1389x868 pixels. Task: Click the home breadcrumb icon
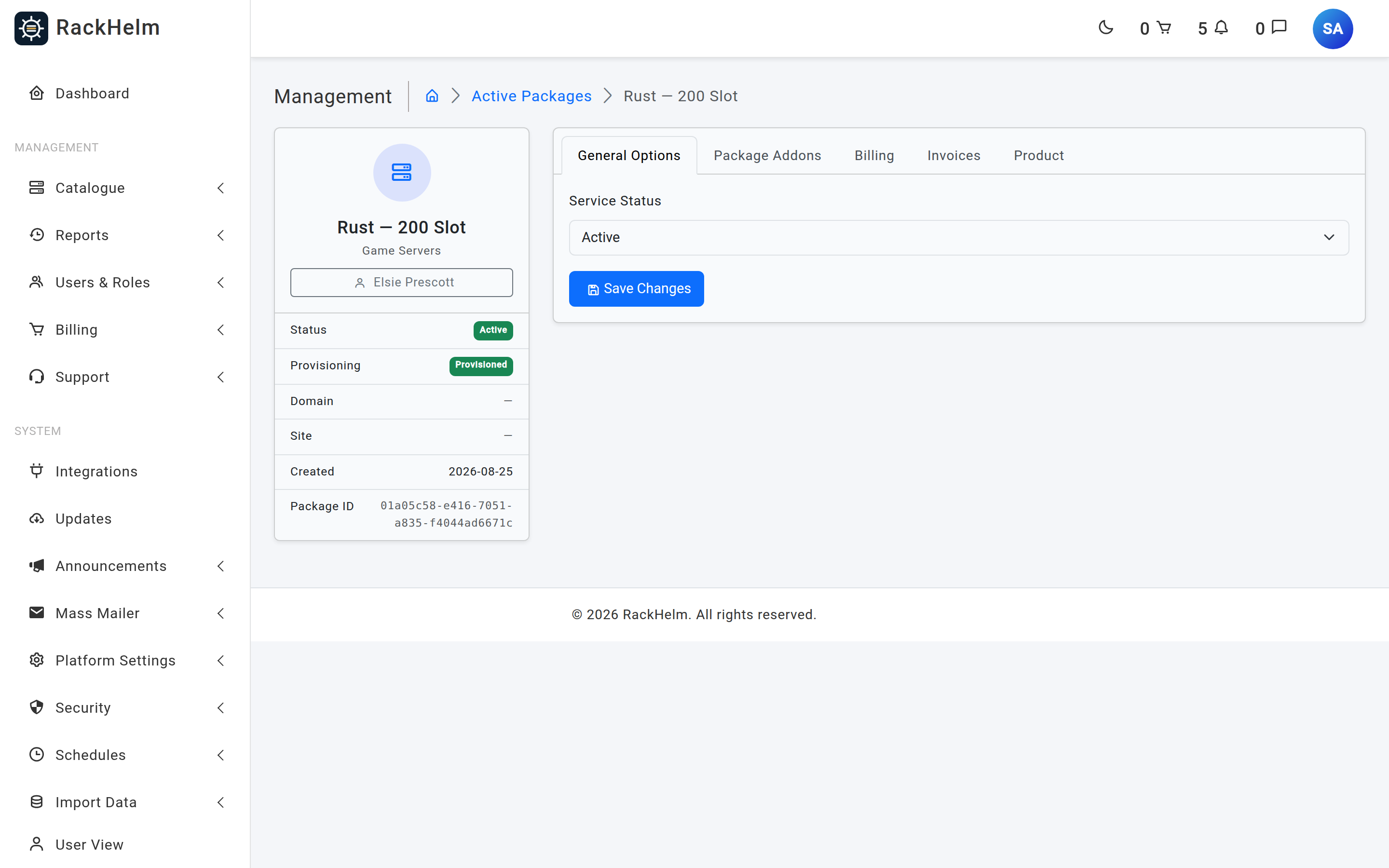[x=432, y=96]
